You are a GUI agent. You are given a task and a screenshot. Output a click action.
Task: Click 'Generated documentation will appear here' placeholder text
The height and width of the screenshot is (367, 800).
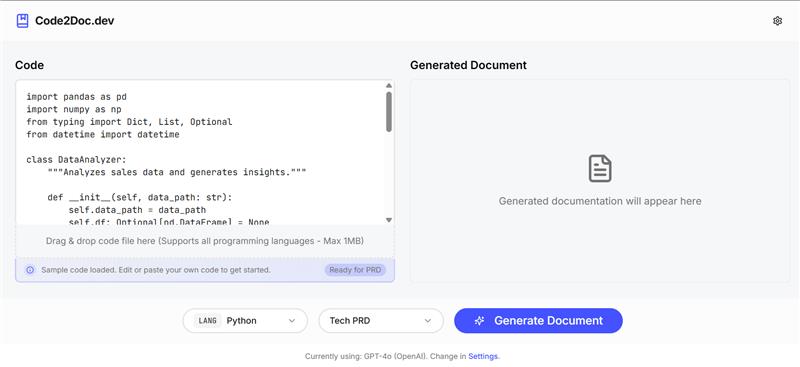(x=600, y=201)
